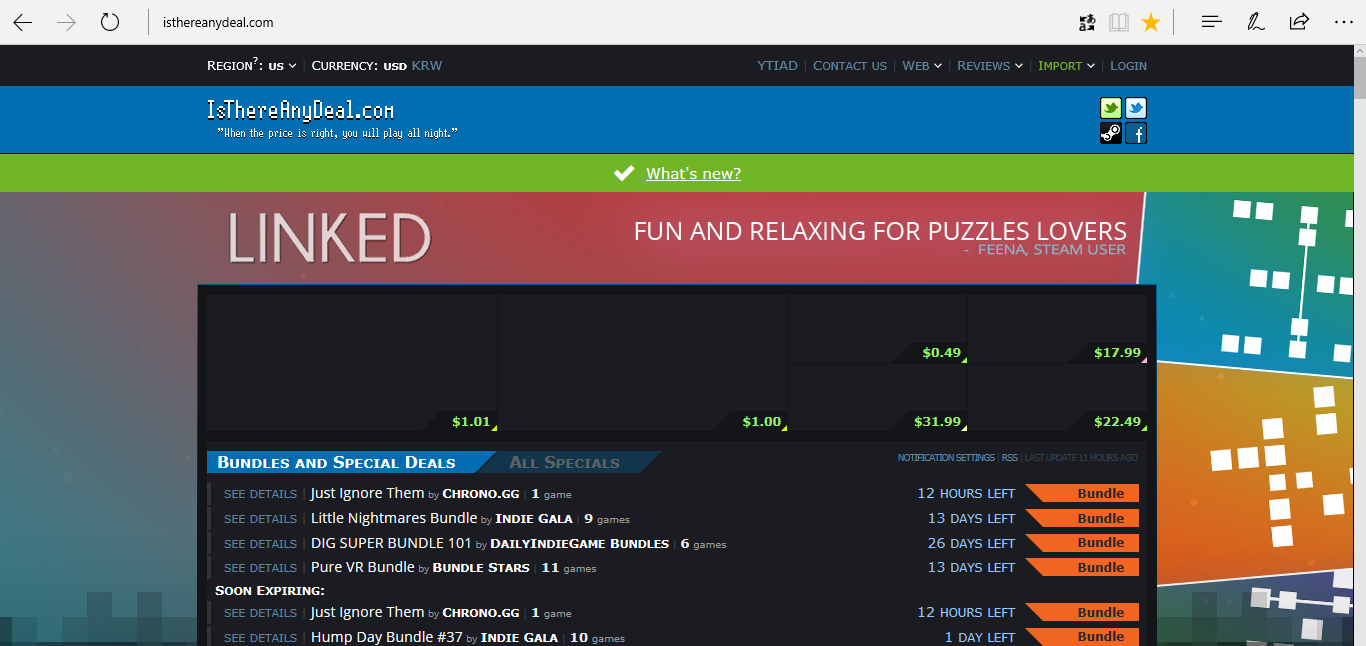Open the browser More actions menu
1366x646 pixels.
pos(1343,22)
